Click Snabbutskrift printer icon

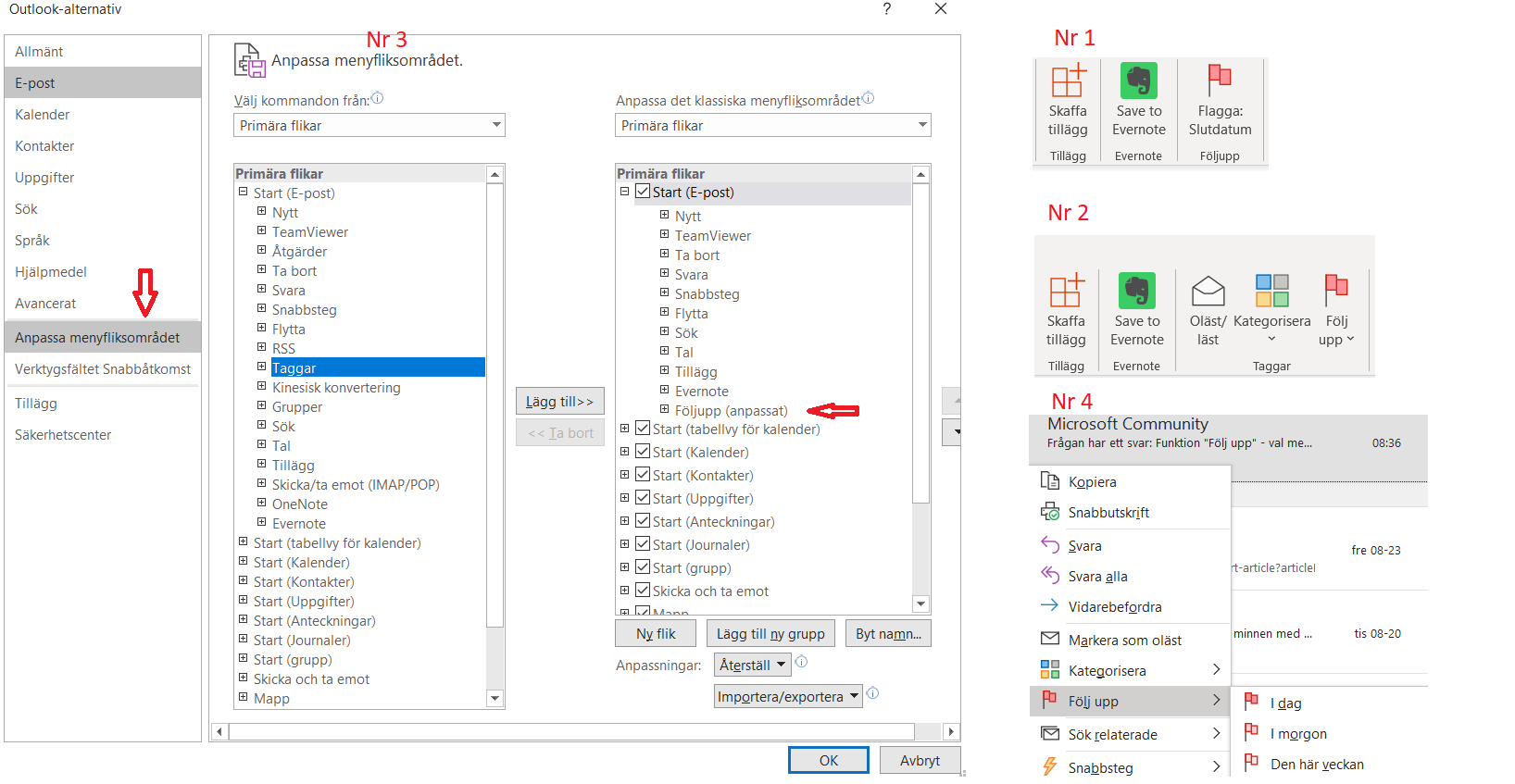[1049, 512]
